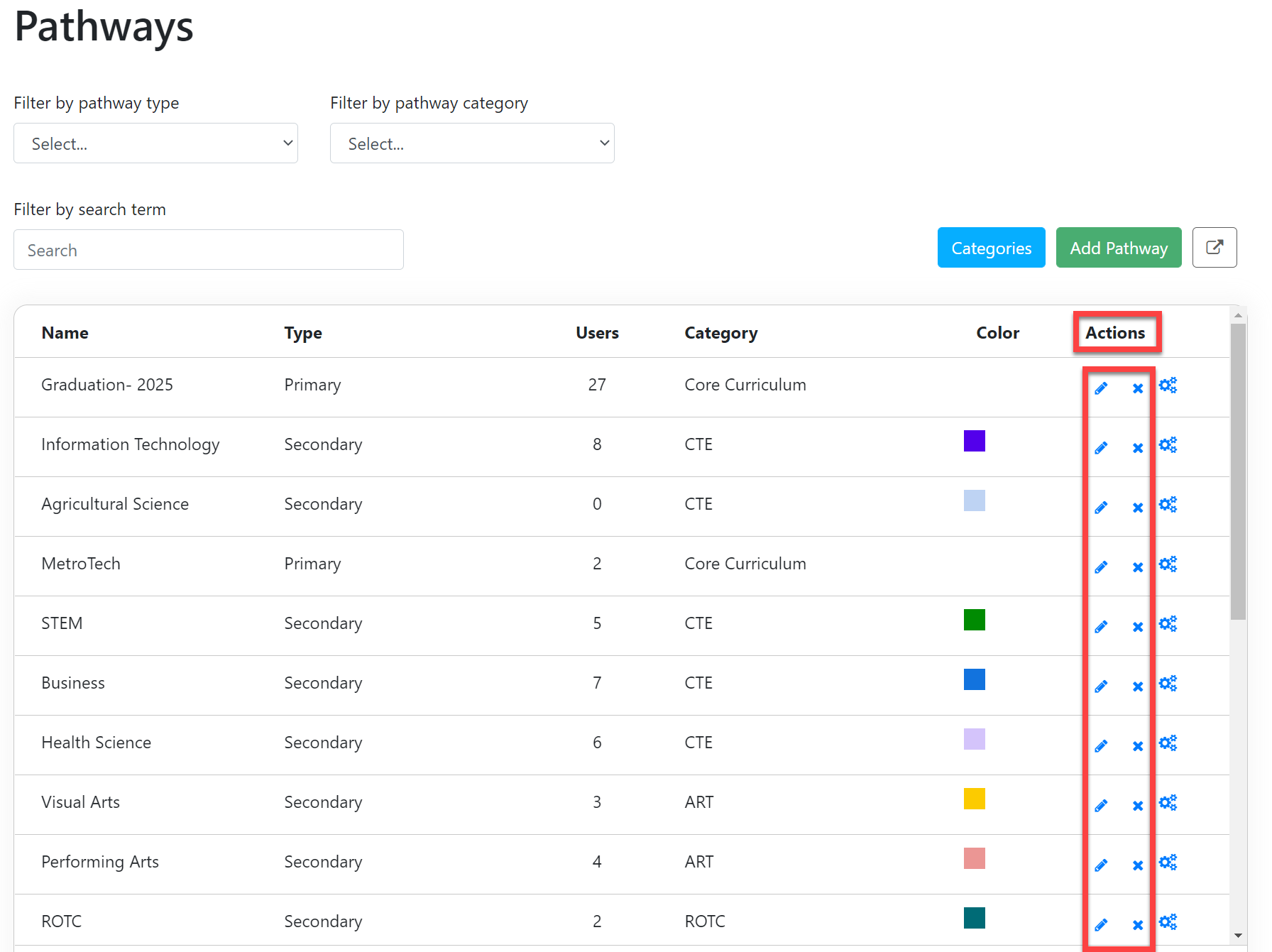This screenshot has height=952, width=1272.
Task: Edit the MetroTech pathway
Action: point(1101,567)
